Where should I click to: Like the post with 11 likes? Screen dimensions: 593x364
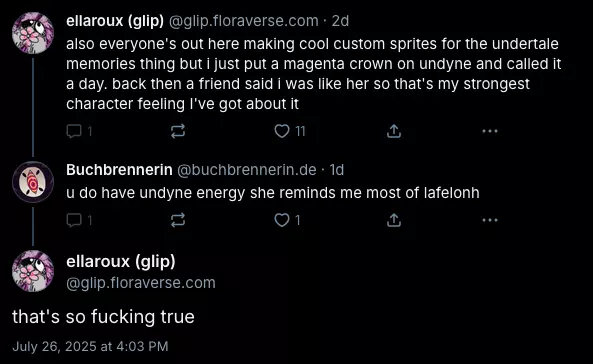pos(289,131)
